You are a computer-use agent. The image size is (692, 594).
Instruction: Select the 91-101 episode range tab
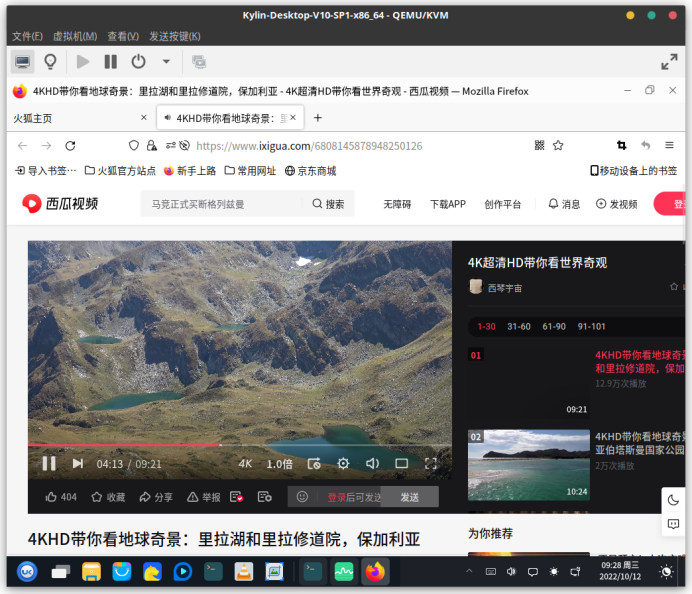[x=591, y=327]
